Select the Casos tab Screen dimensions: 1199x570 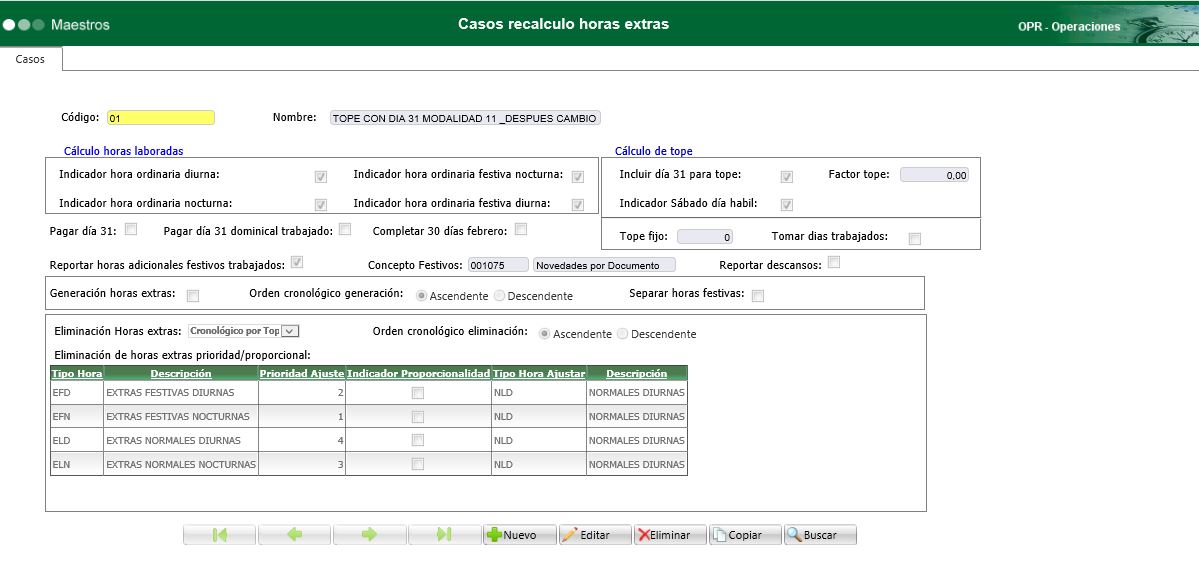(x=31, y=59)
